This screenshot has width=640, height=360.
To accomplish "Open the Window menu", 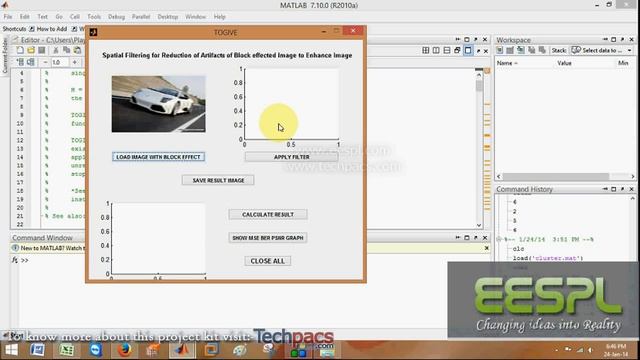I will [x=196, y=17].
